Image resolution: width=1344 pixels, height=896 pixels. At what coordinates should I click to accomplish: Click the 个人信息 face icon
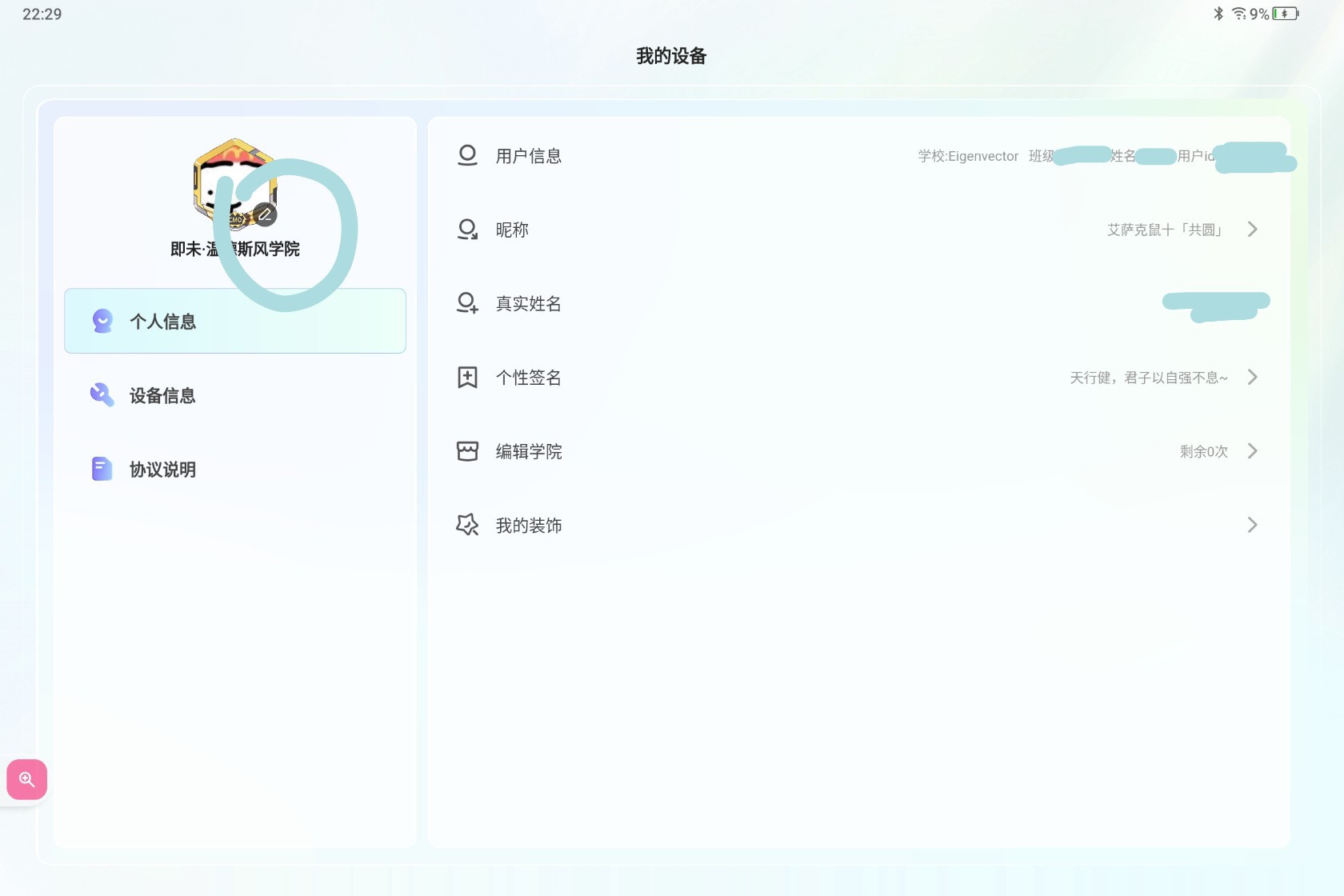102,321
